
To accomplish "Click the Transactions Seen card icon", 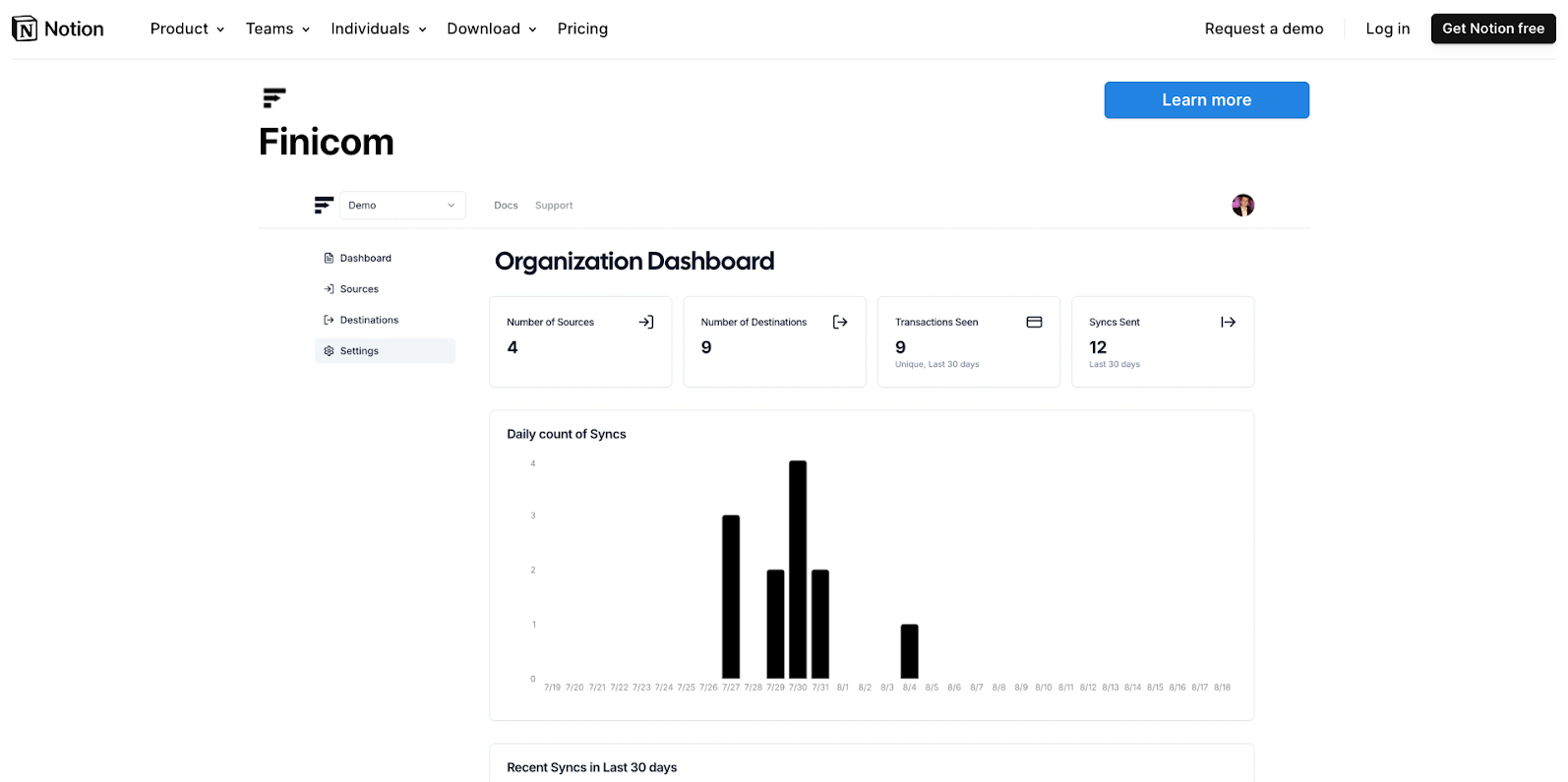I will pyautogui.click(x=1034, y=322).
